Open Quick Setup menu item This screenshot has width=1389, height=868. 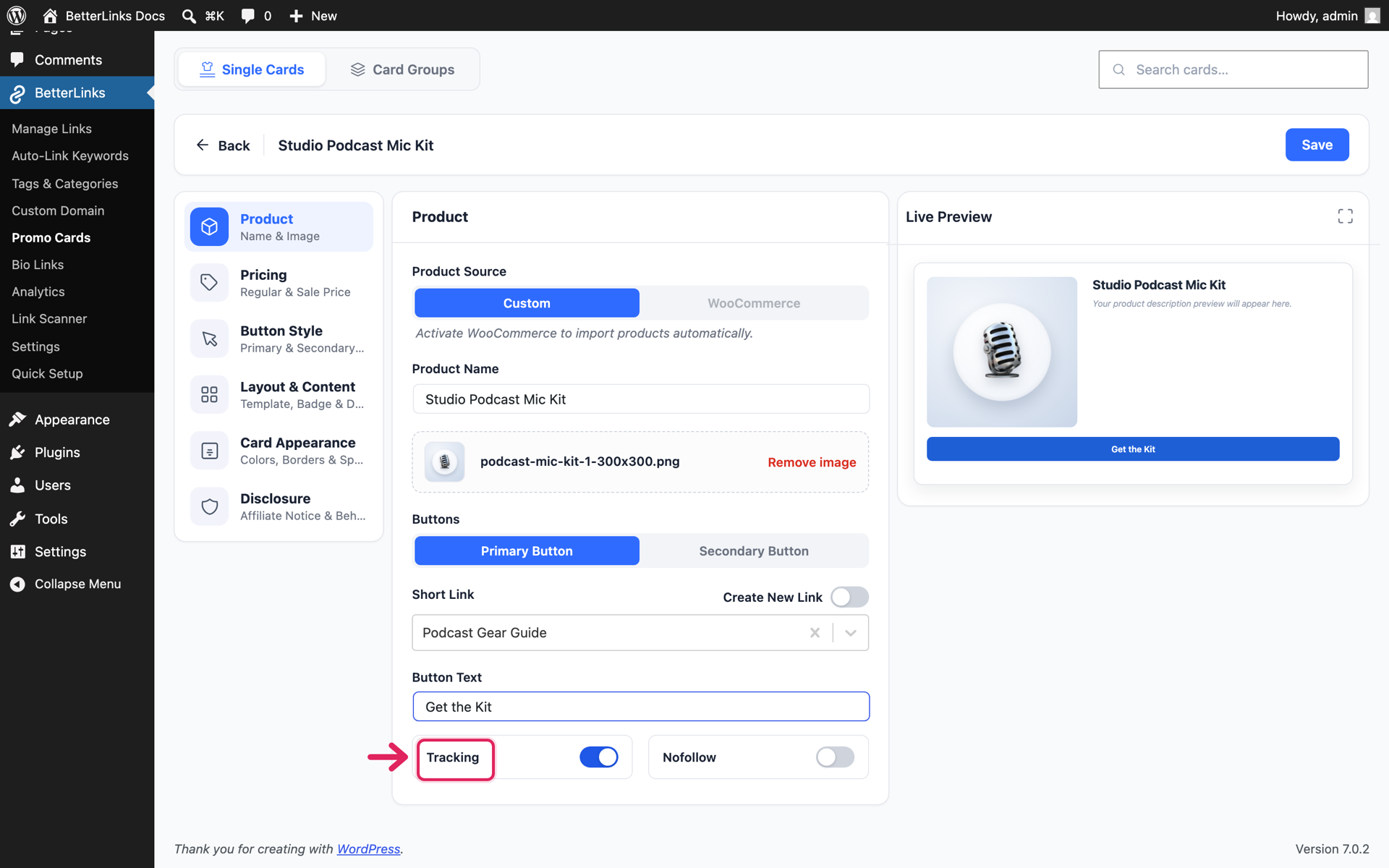(47, 374)
